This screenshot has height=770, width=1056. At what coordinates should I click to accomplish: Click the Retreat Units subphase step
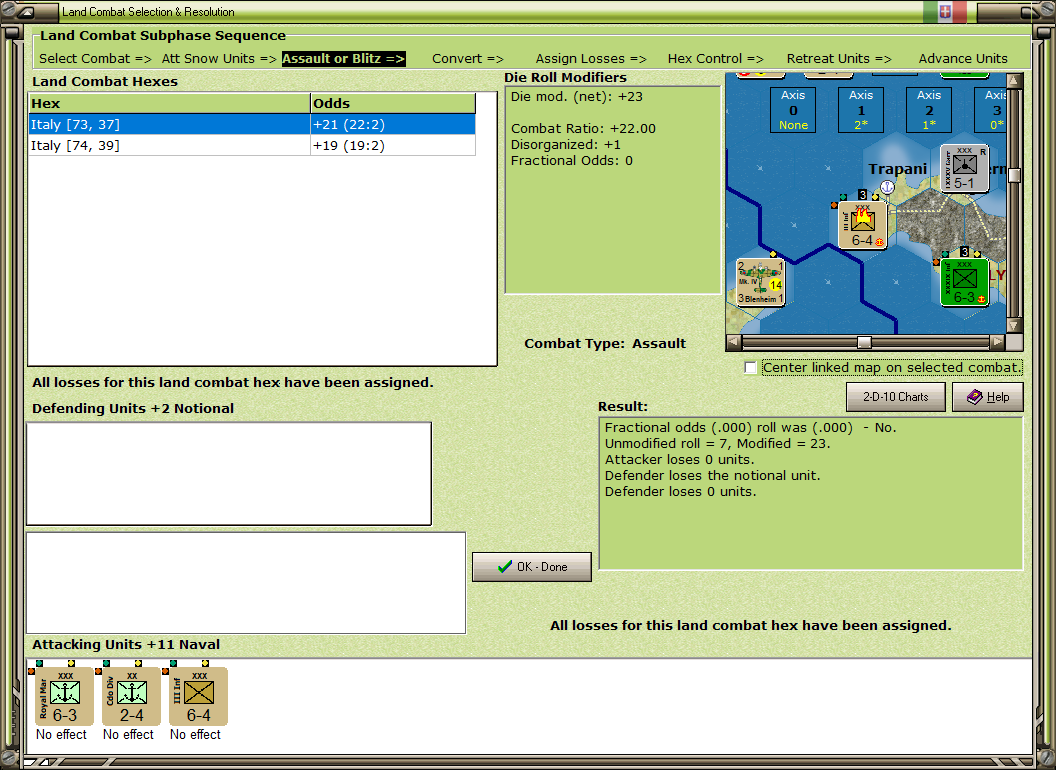(838, 59)
